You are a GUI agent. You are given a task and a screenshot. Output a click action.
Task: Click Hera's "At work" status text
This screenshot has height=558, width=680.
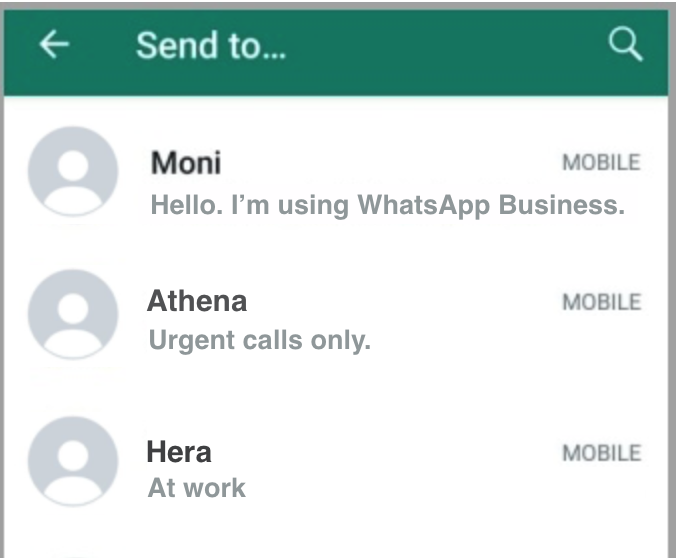click(x=196, y=488)
